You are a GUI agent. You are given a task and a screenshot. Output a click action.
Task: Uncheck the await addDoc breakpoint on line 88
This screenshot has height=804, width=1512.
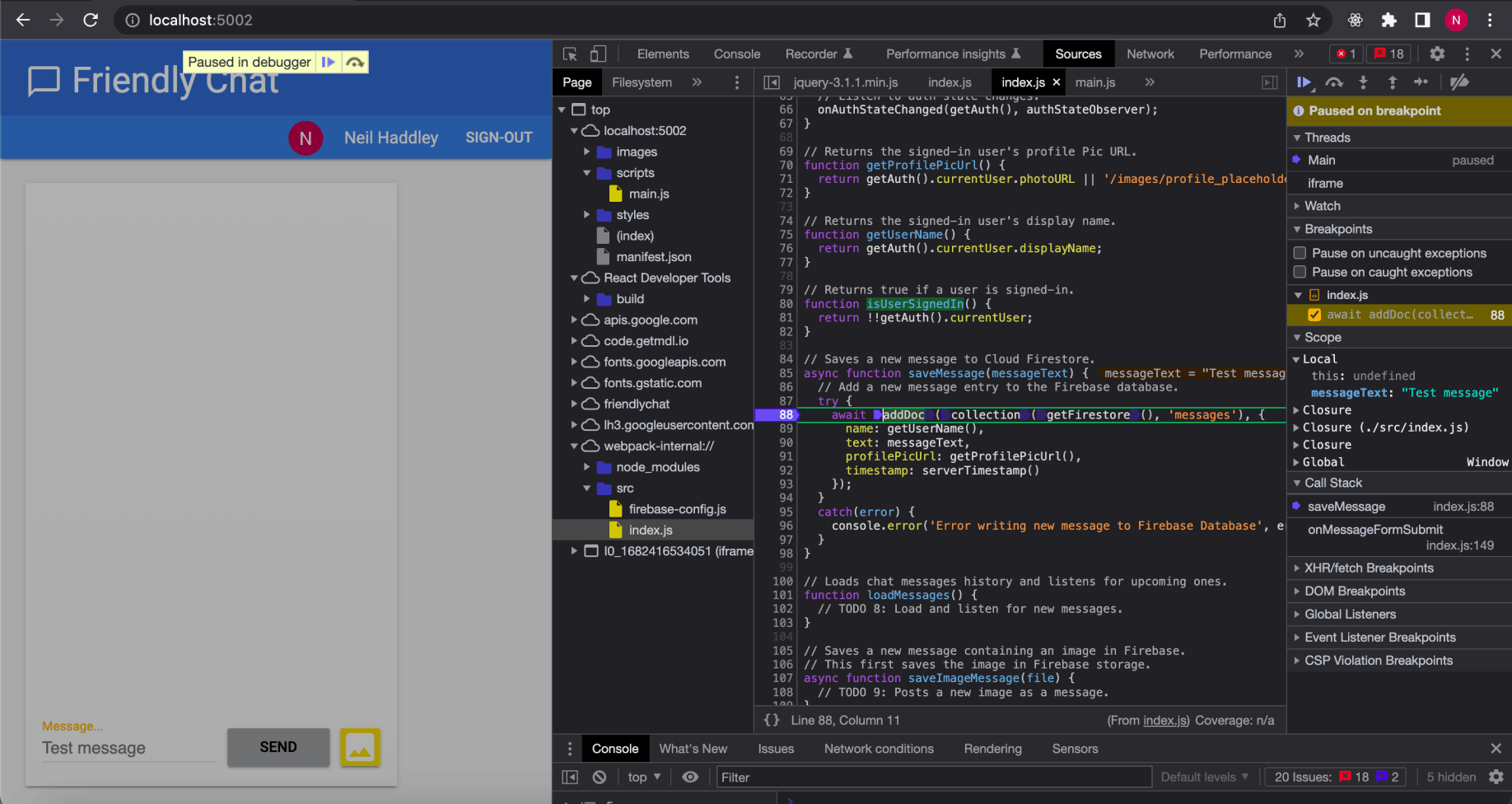pyautogui.click(x=1314, y=315)
